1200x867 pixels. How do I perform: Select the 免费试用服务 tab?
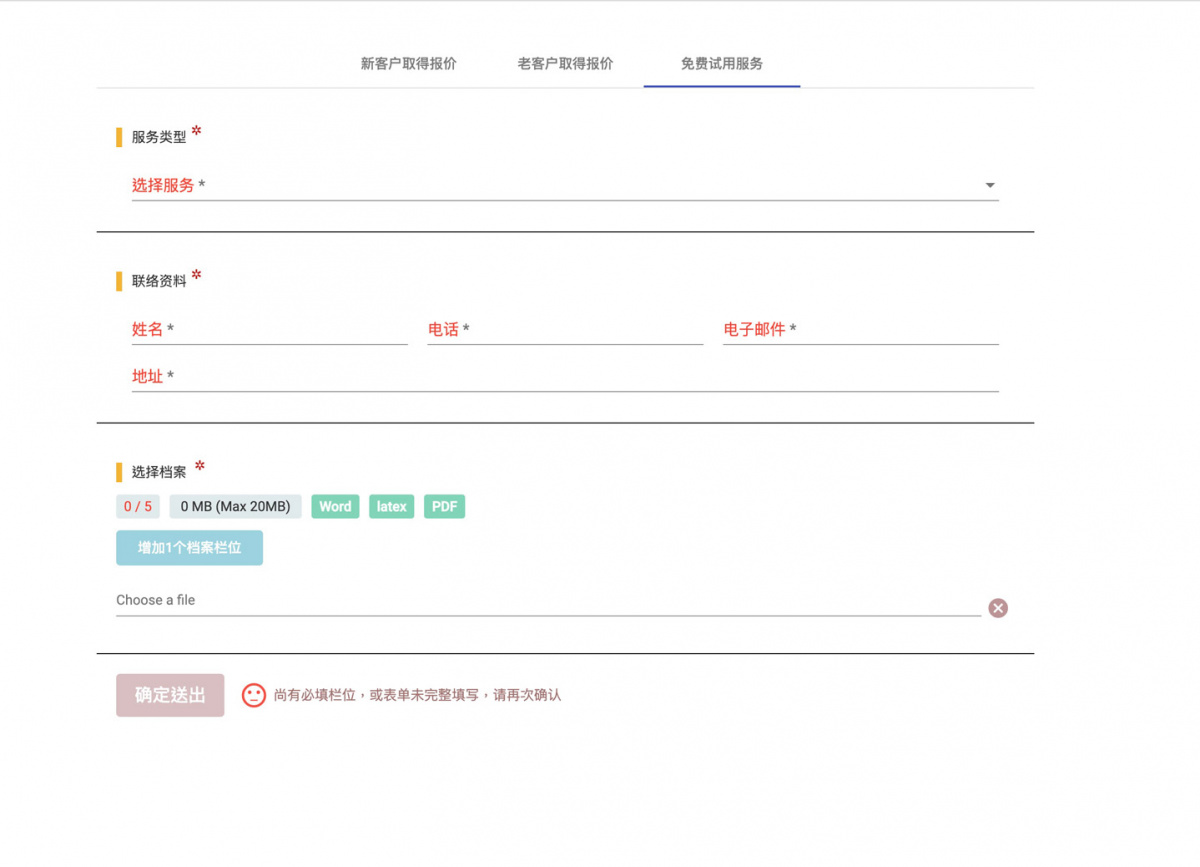(722, 64)
